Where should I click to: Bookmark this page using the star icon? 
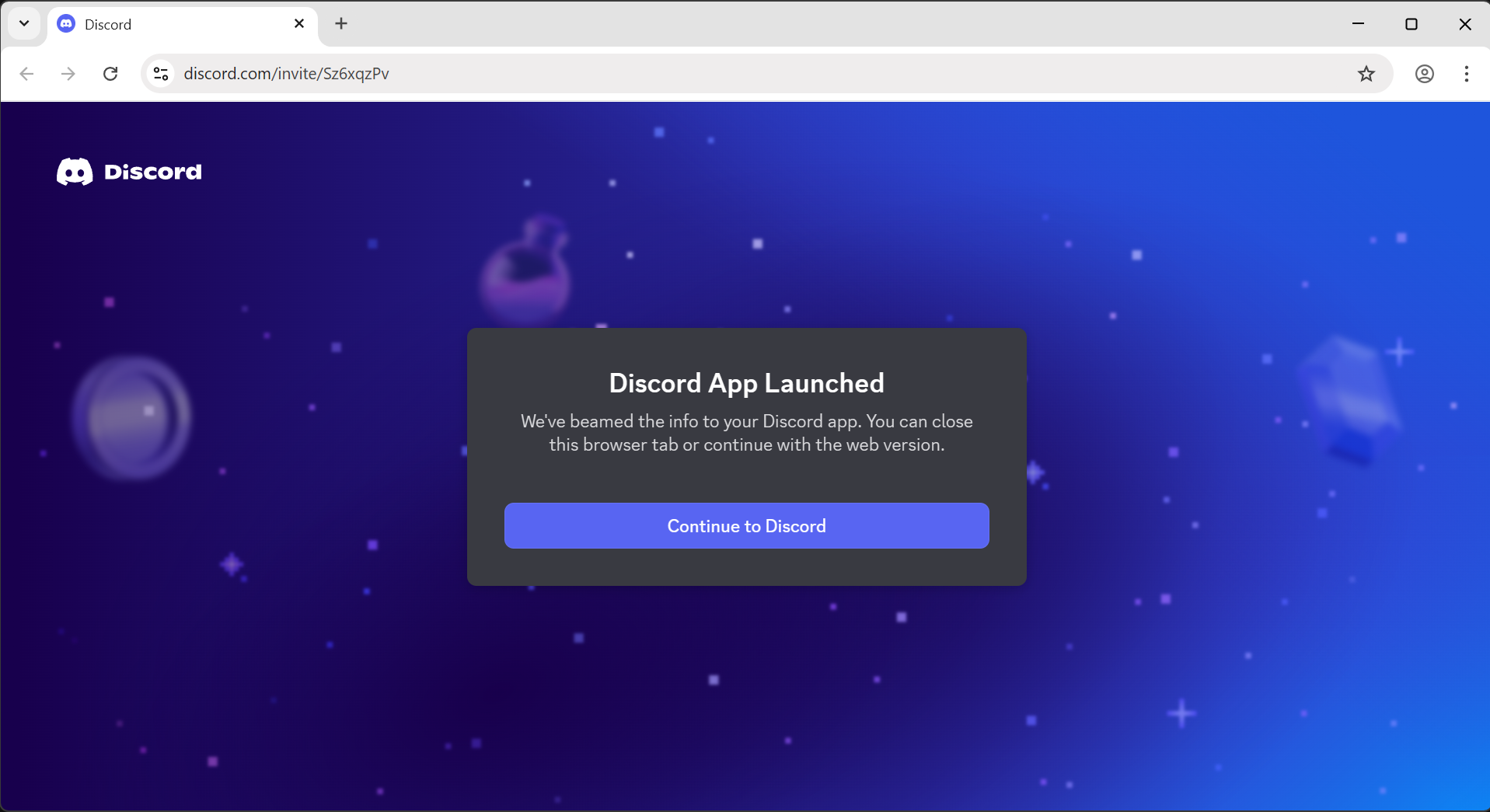pos(1366,73)
